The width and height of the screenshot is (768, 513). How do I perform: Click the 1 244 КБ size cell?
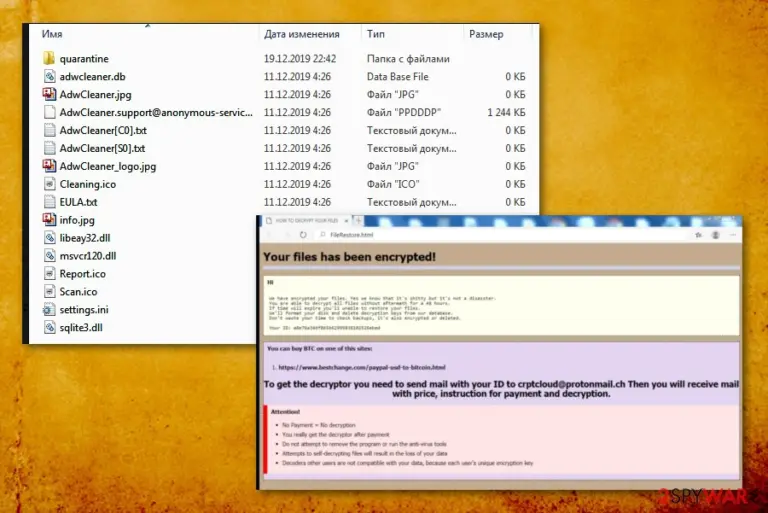506,112
